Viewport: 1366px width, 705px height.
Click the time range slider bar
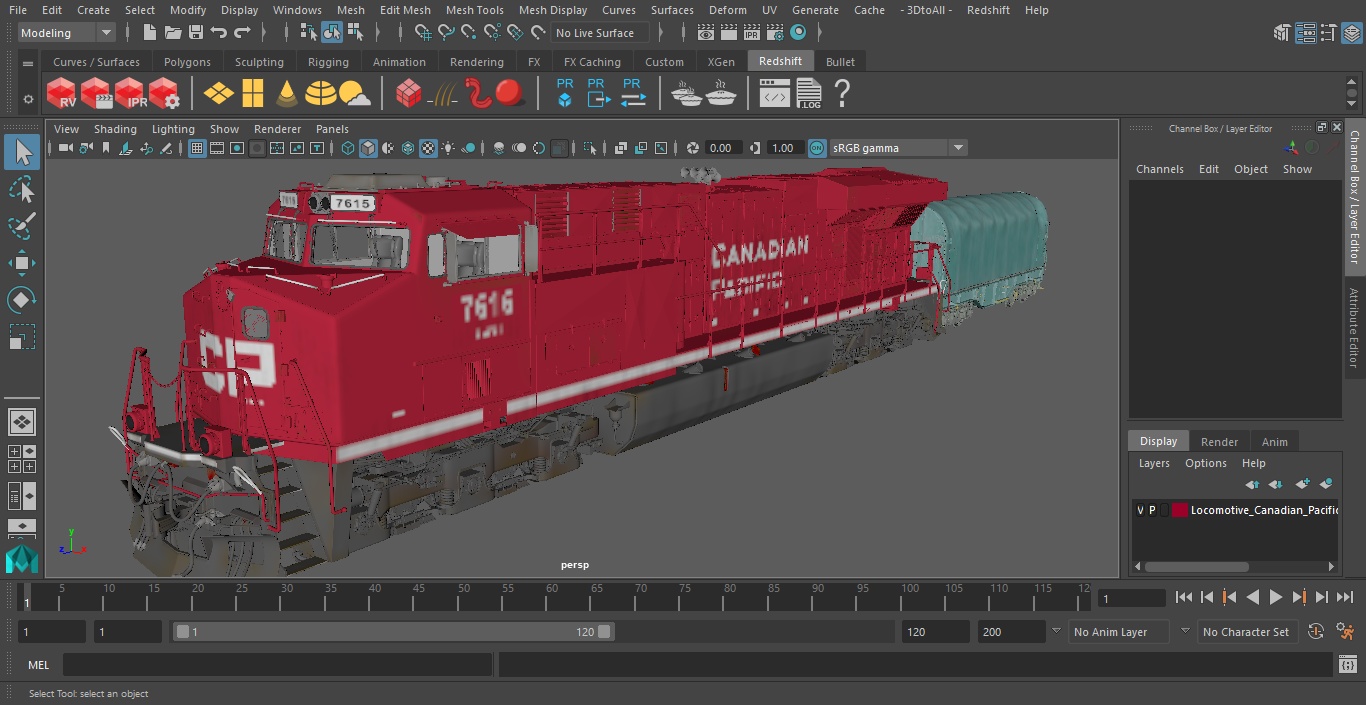coord(393,632)
